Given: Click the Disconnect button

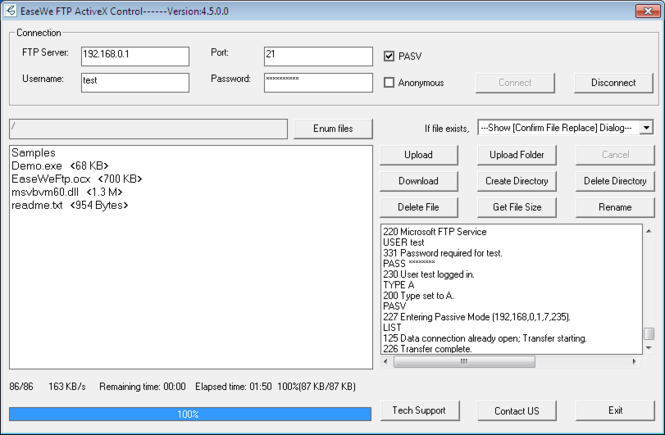Looking at the screenshot, I should pyautogui.click(x=613, y=83).
